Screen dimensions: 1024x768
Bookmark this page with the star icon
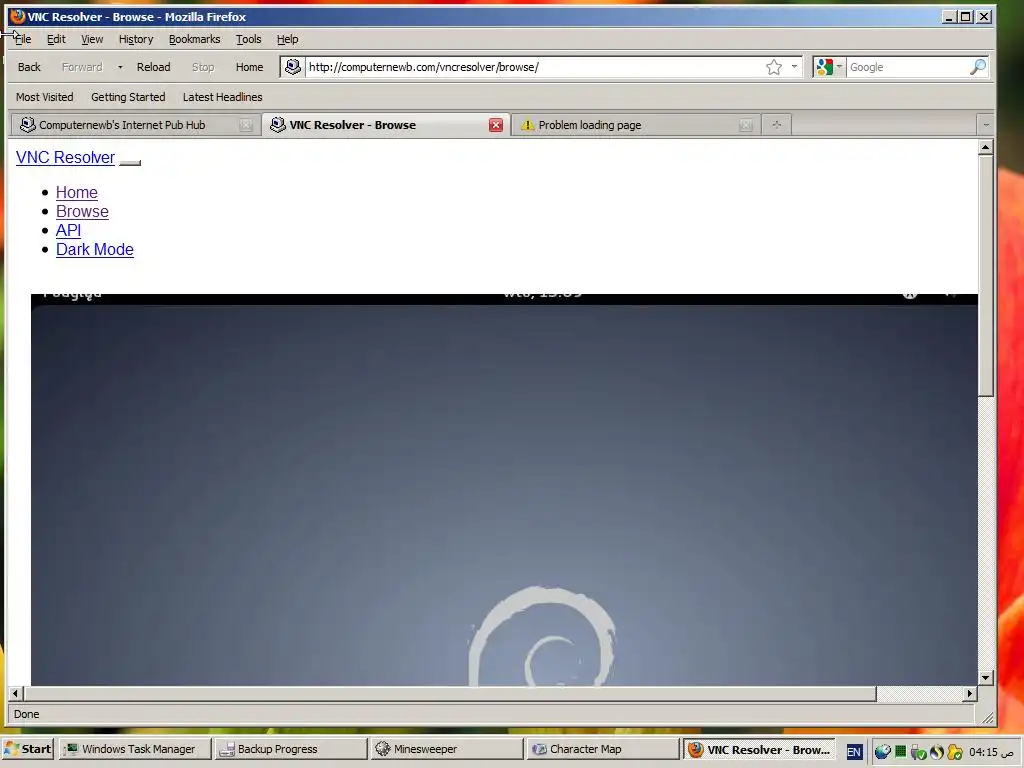coord(774,67)
